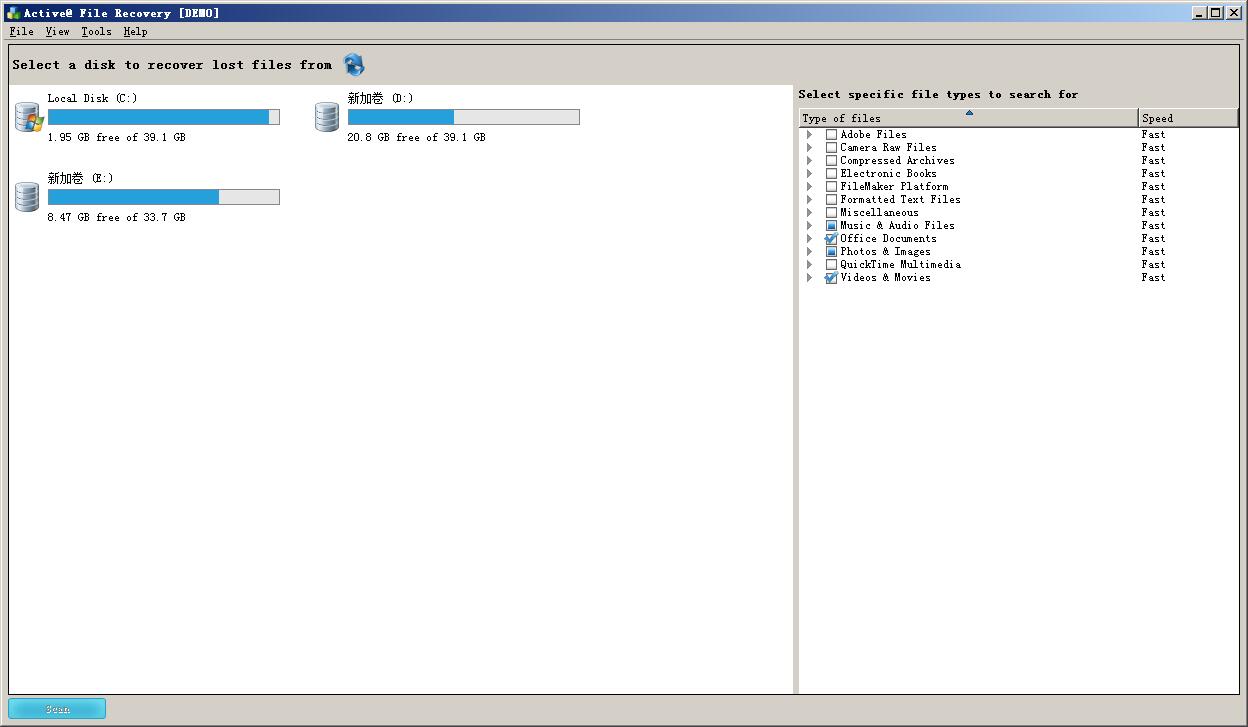Viewport: 1248px width, 727px height.
Task: Uncheck the Videos & Movies checkbox
Action: [x=831, y=278]
